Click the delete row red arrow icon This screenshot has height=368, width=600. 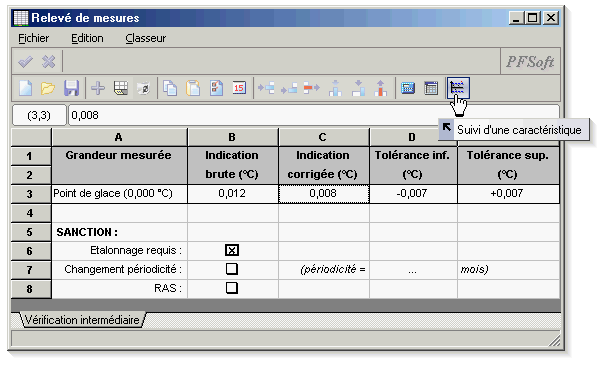(x=381, y=88)
